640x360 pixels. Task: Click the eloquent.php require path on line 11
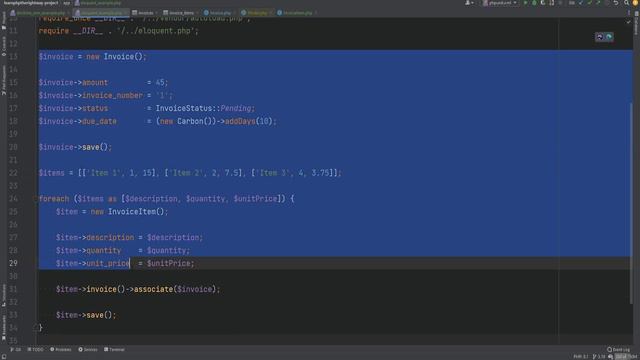click(x=155, y=31)
